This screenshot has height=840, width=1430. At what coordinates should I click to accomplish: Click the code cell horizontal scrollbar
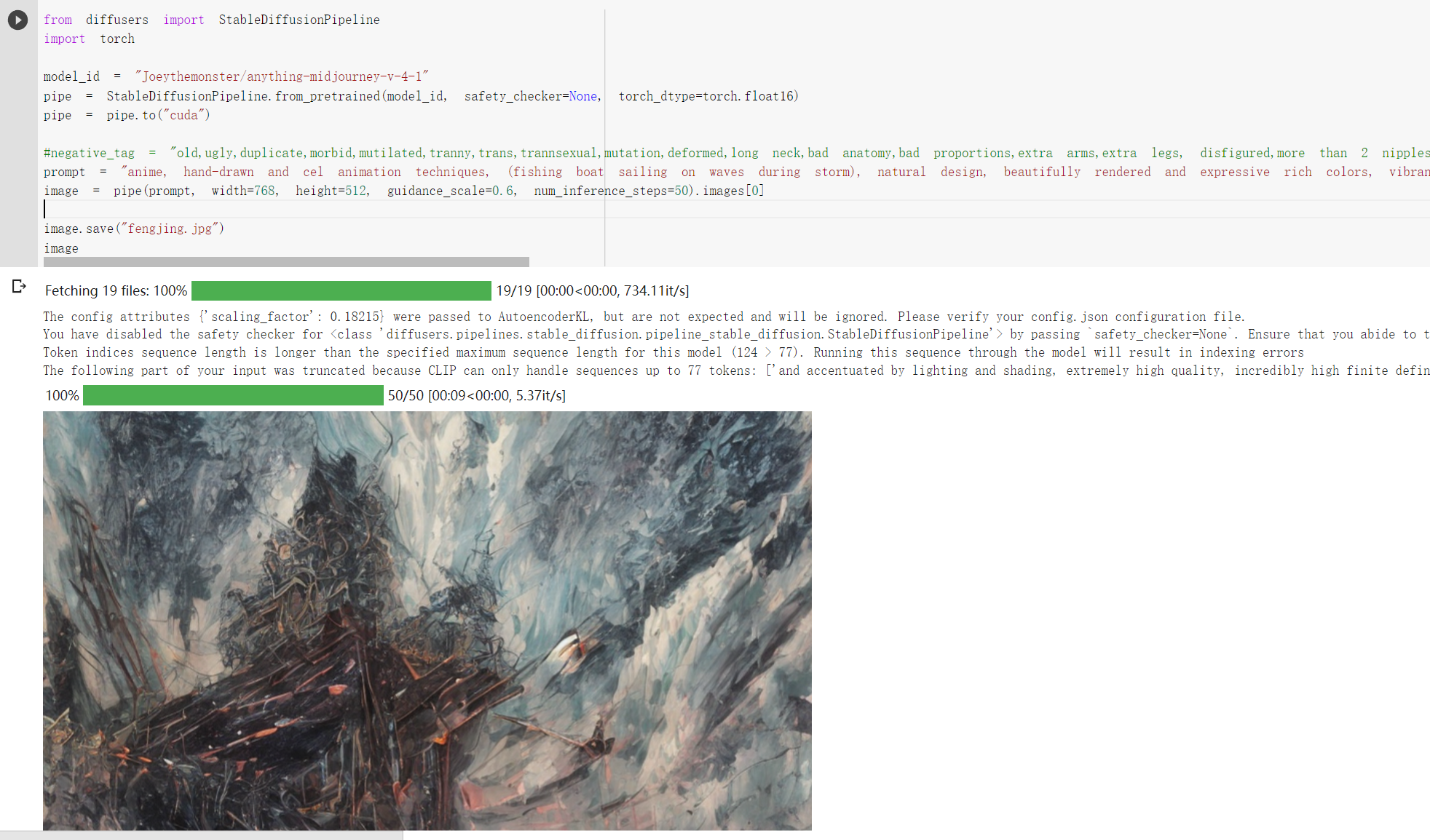(285, 261)
